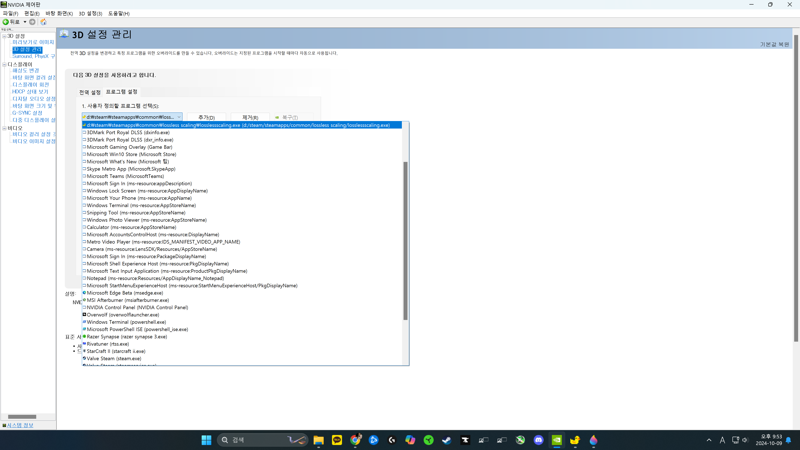Screen dimensions: 800x450
Task: Open 해상도 변경 in sidebar
Action: tap(26, 70)
